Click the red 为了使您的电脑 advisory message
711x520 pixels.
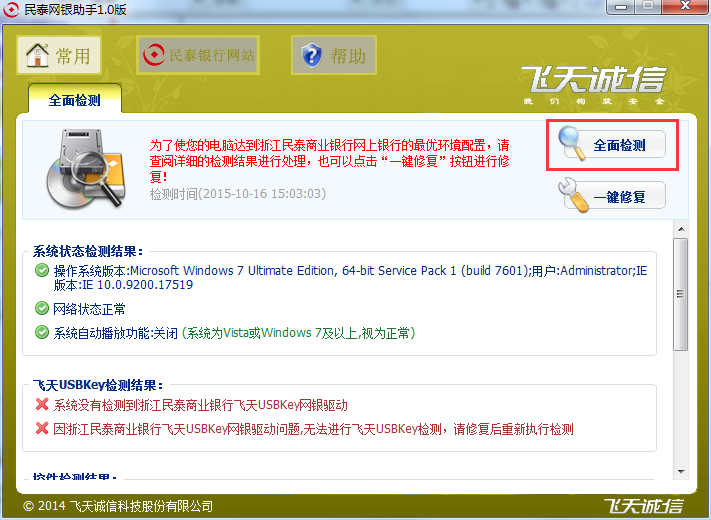coord(330,160)
